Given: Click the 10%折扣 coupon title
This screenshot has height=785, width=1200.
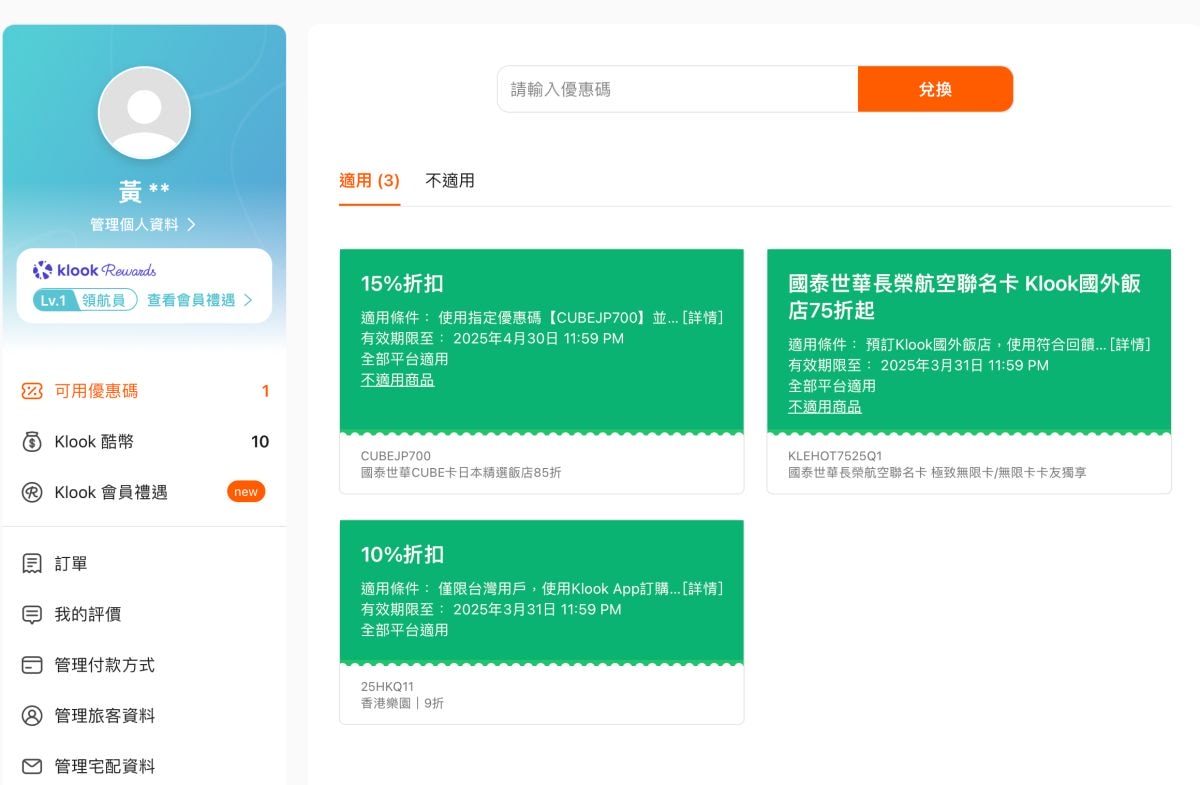Looking at the screenshot, I should coord(402,554).
